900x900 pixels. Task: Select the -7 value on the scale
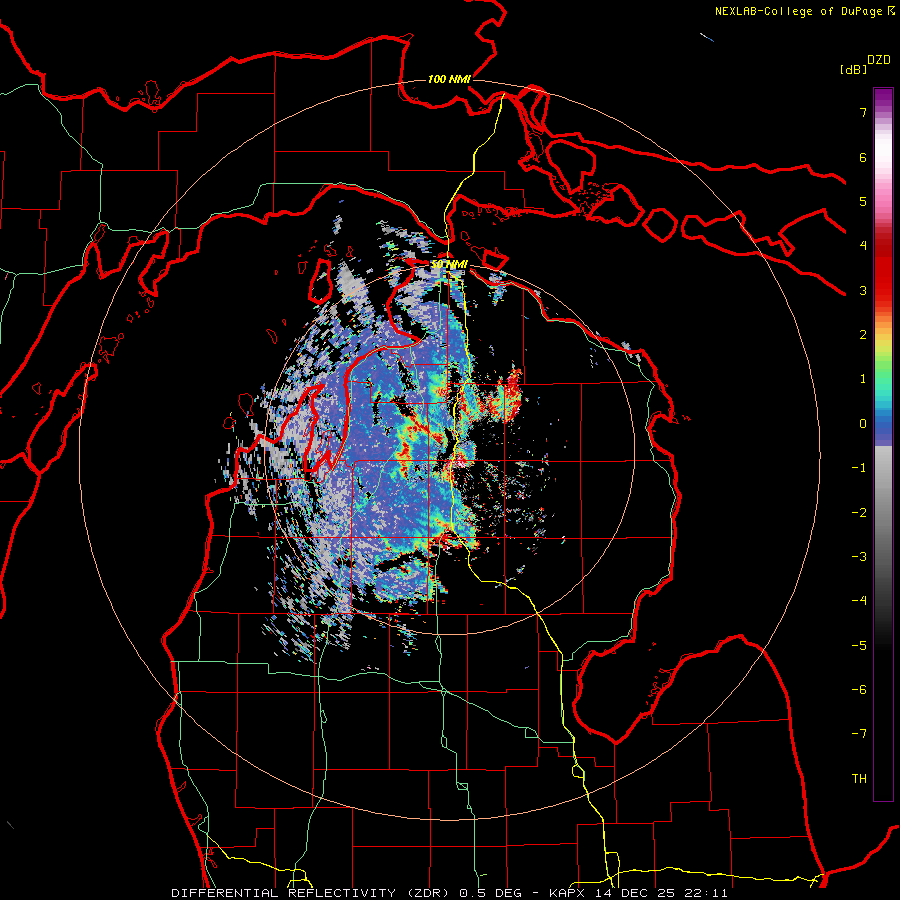pyautogui.click(x=859, y=734)
